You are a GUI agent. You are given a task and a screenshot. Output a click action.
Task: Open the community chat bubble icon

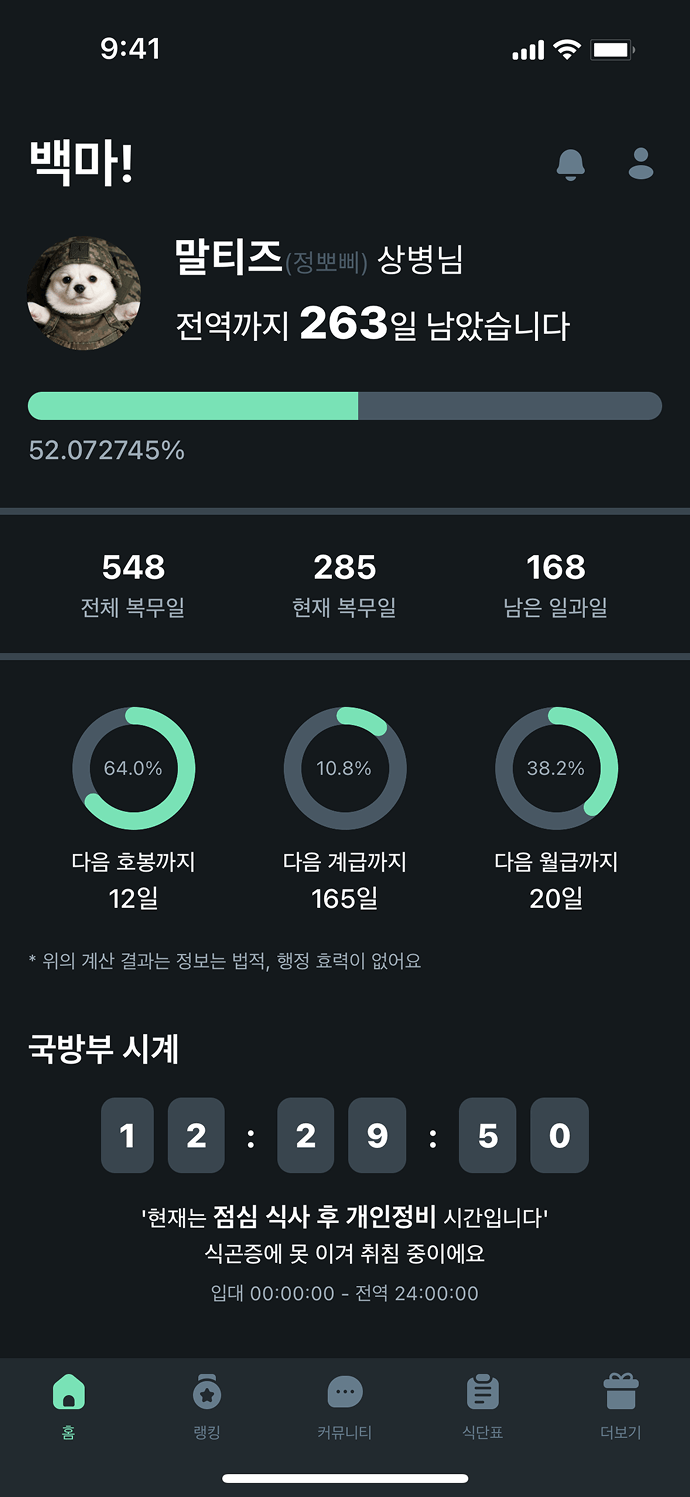(345, 1393)
